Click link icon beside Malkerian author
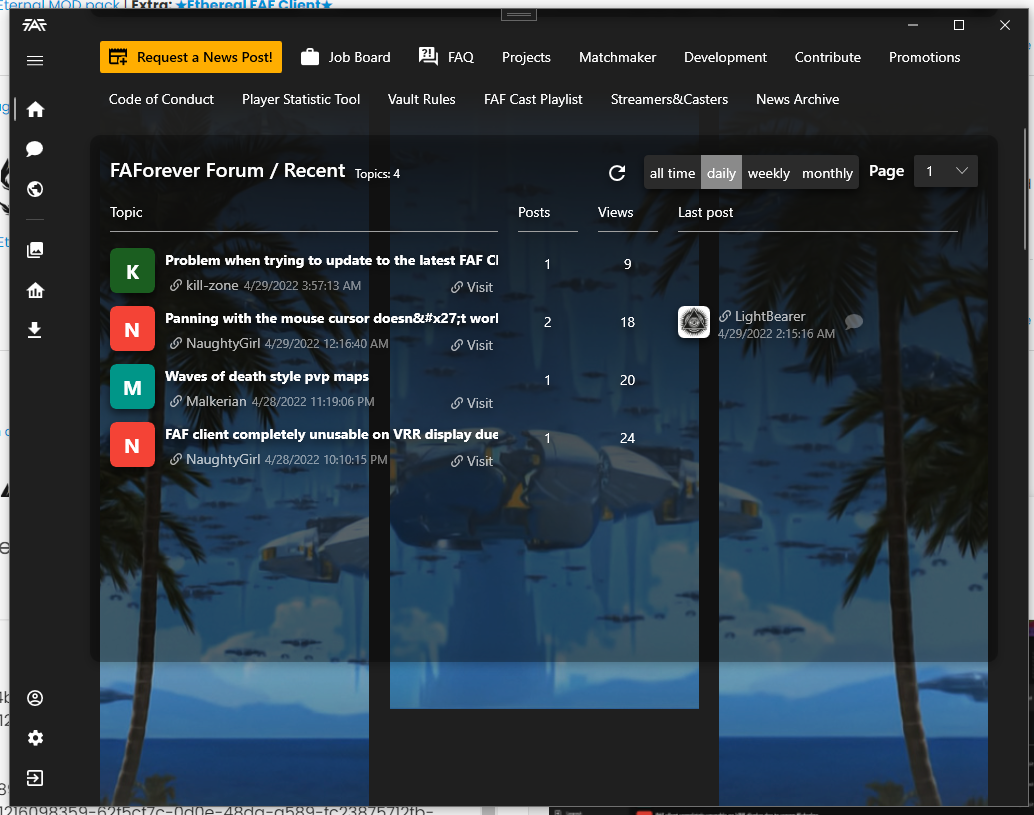This screenshot has height=815, width=1034. 175,402
